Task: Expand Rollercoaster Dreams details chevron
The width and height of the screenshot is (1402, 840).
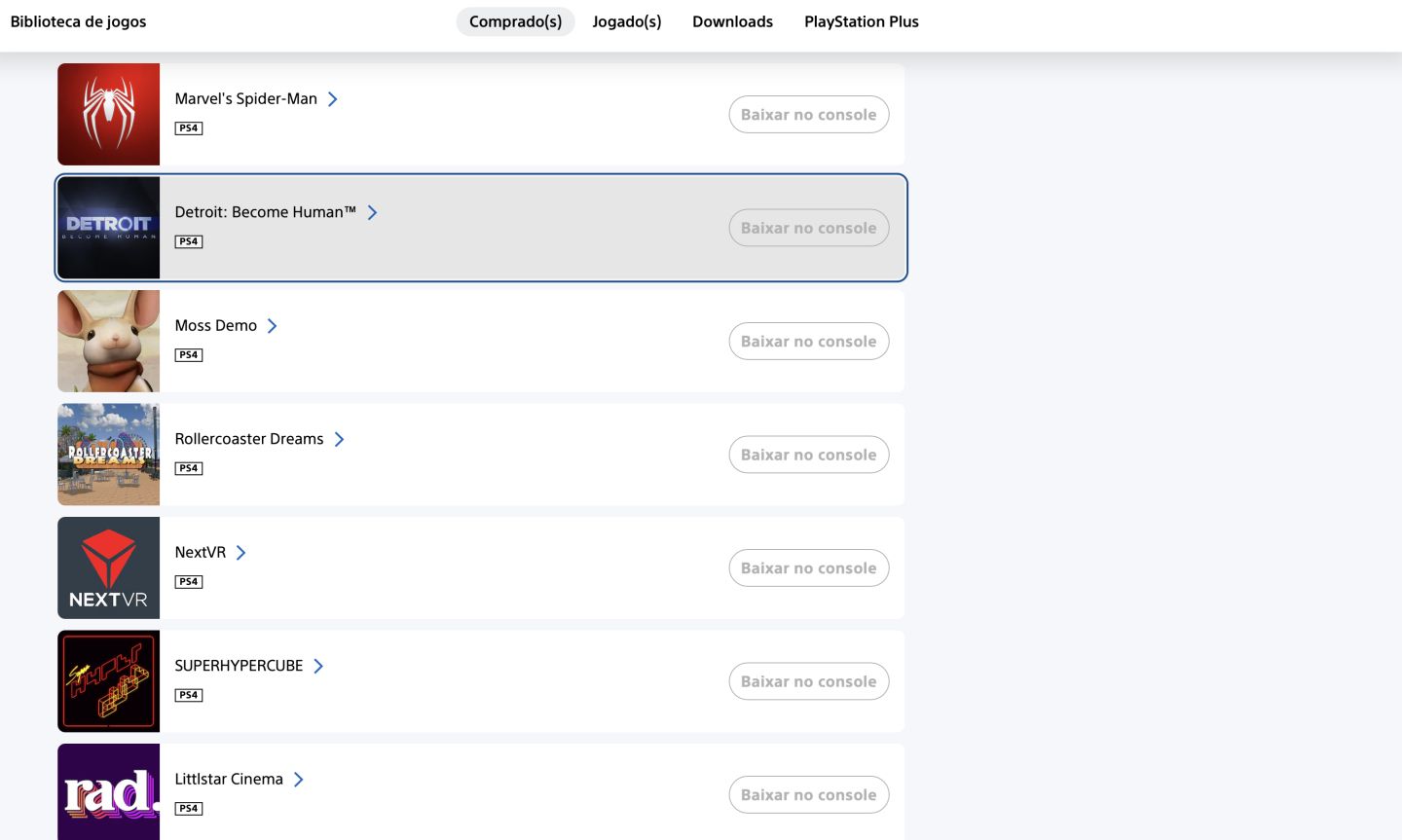Action: pyautogui.click(x=339, y=439)
